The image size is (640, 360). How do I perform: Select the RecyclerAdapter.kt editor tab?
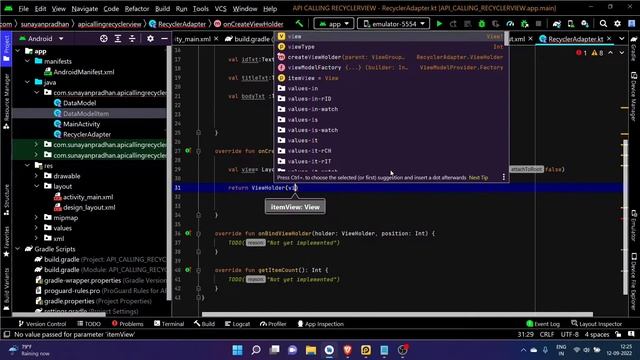tap(576, 39)
